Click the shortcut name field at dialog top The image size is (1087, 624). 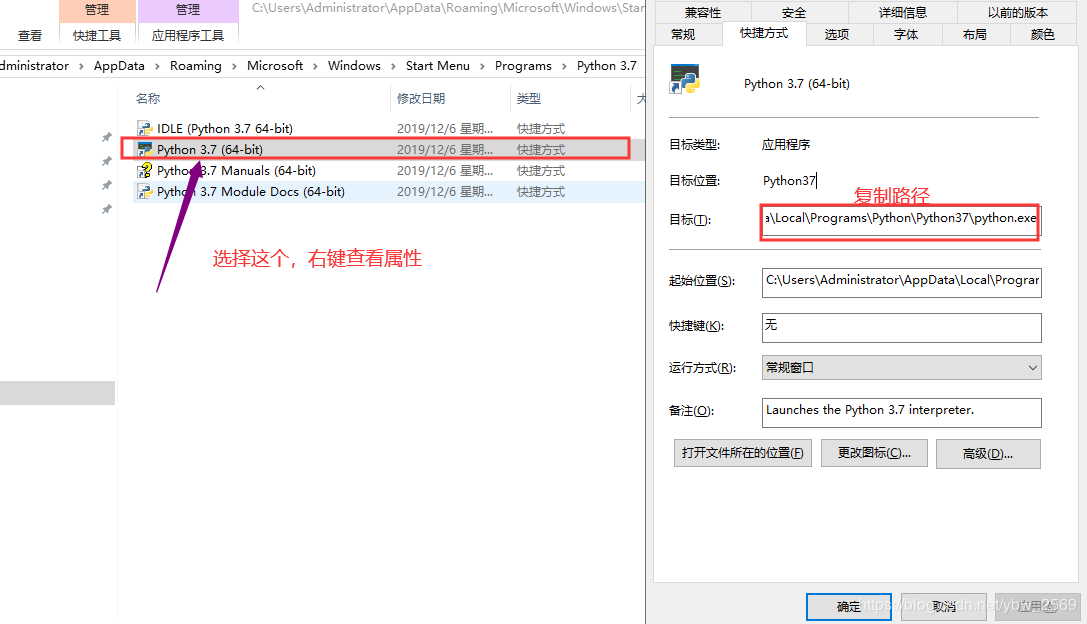coord(797,84)
